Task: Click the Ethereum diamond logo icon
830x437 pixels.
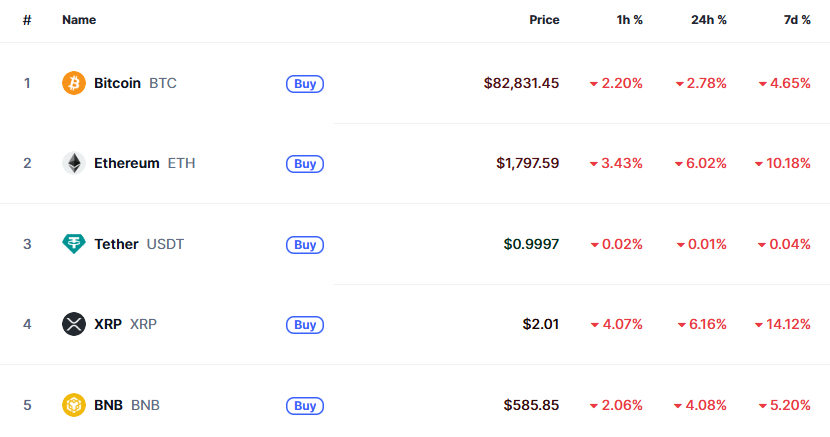Action: pyautogui.click(x=74, y=163)
